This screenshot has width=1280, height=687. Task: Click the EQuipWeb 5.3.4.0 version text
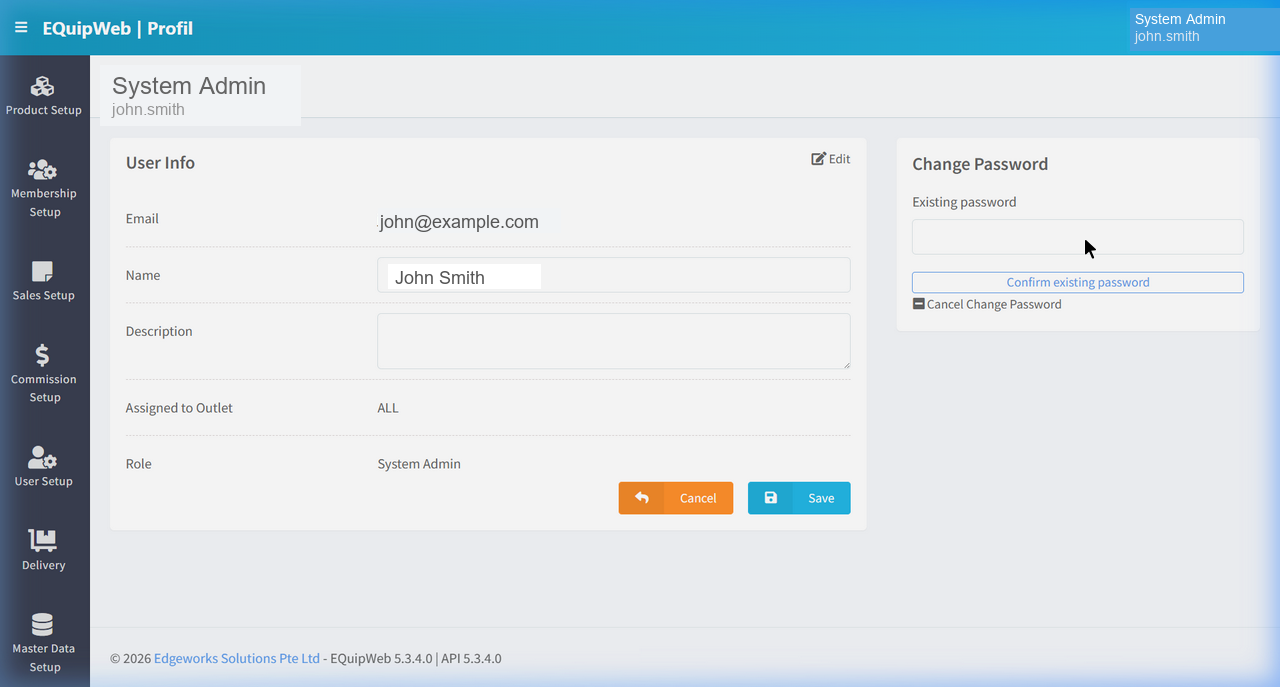pos(381,658)
